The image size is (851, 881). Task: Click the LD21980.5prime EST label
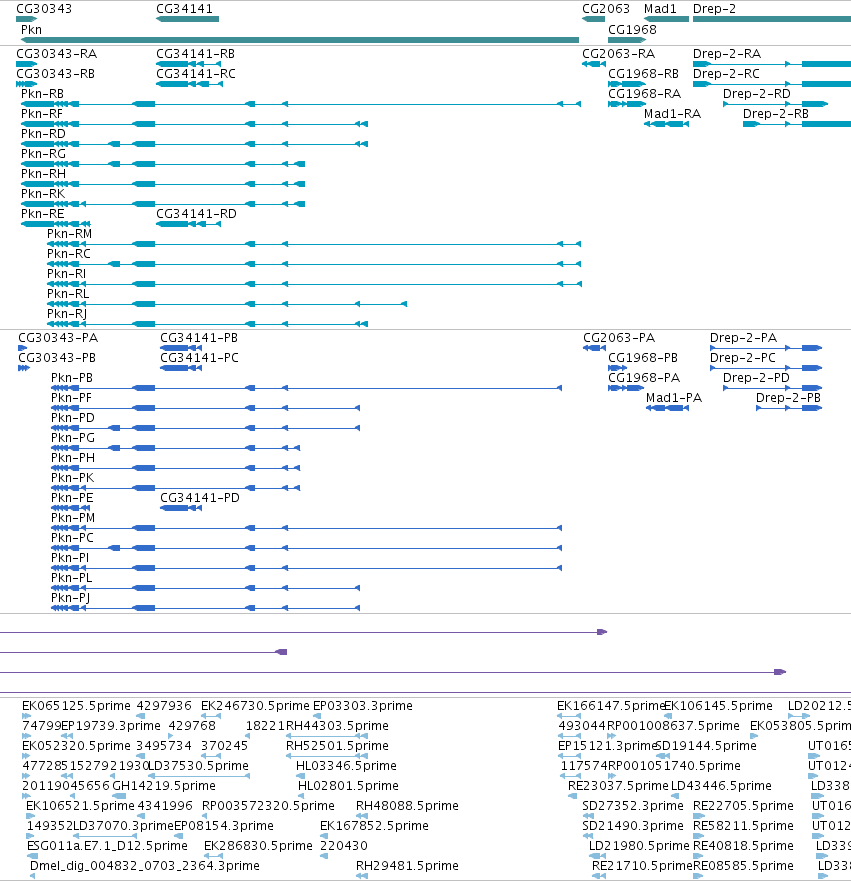pyautogui.click(x=639, y=846)
